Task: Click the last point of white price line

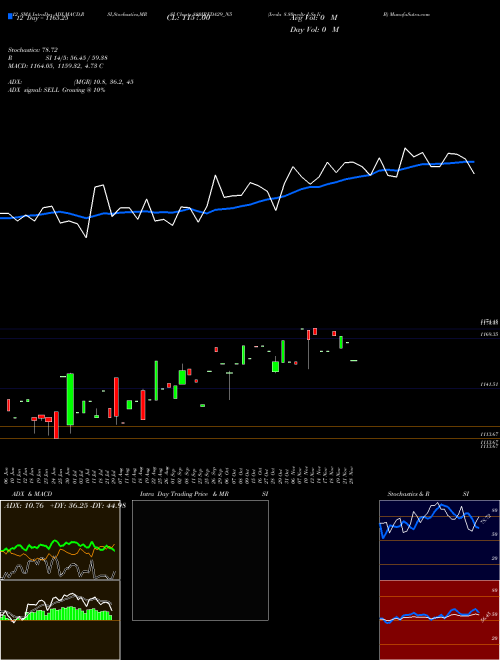Action: (x=474, y=173)
